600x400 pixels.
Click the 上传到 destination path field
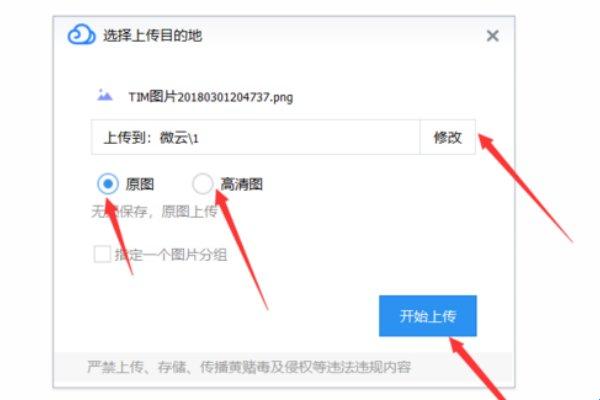(256, 137)
